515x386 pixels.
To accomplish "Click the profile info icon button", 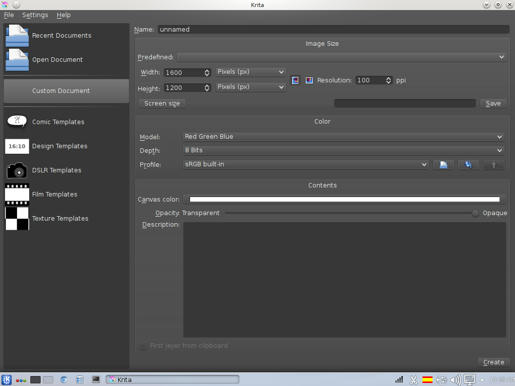I will coord(494,164).
